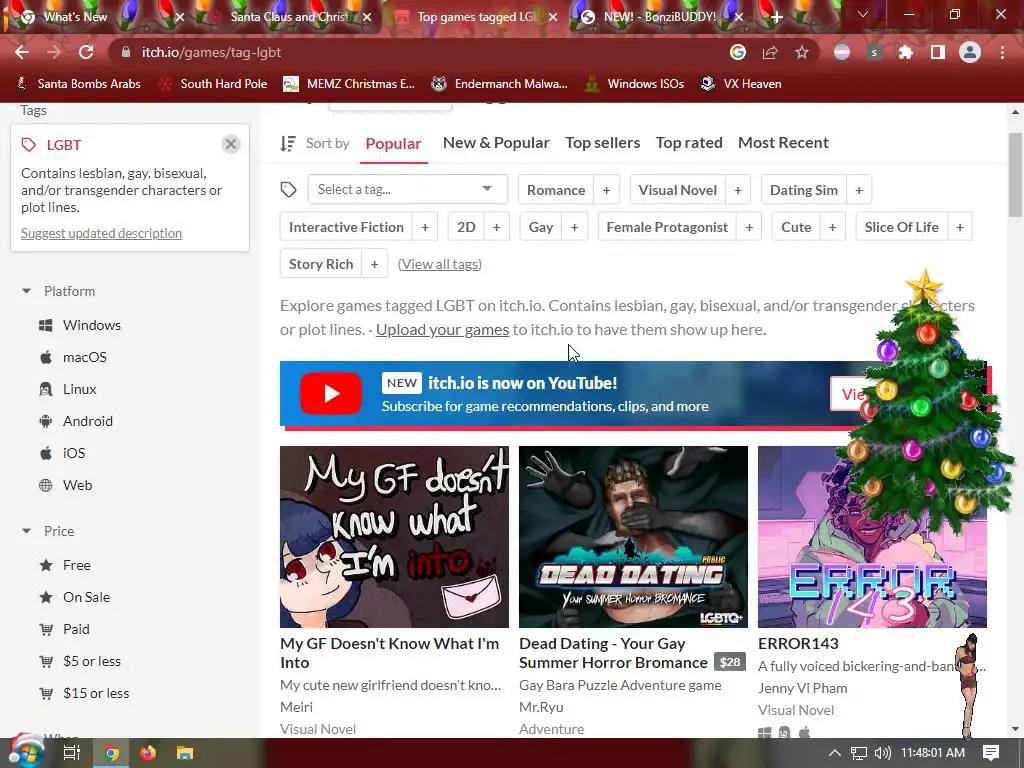Open the notification center icon

tap(991, 753)
